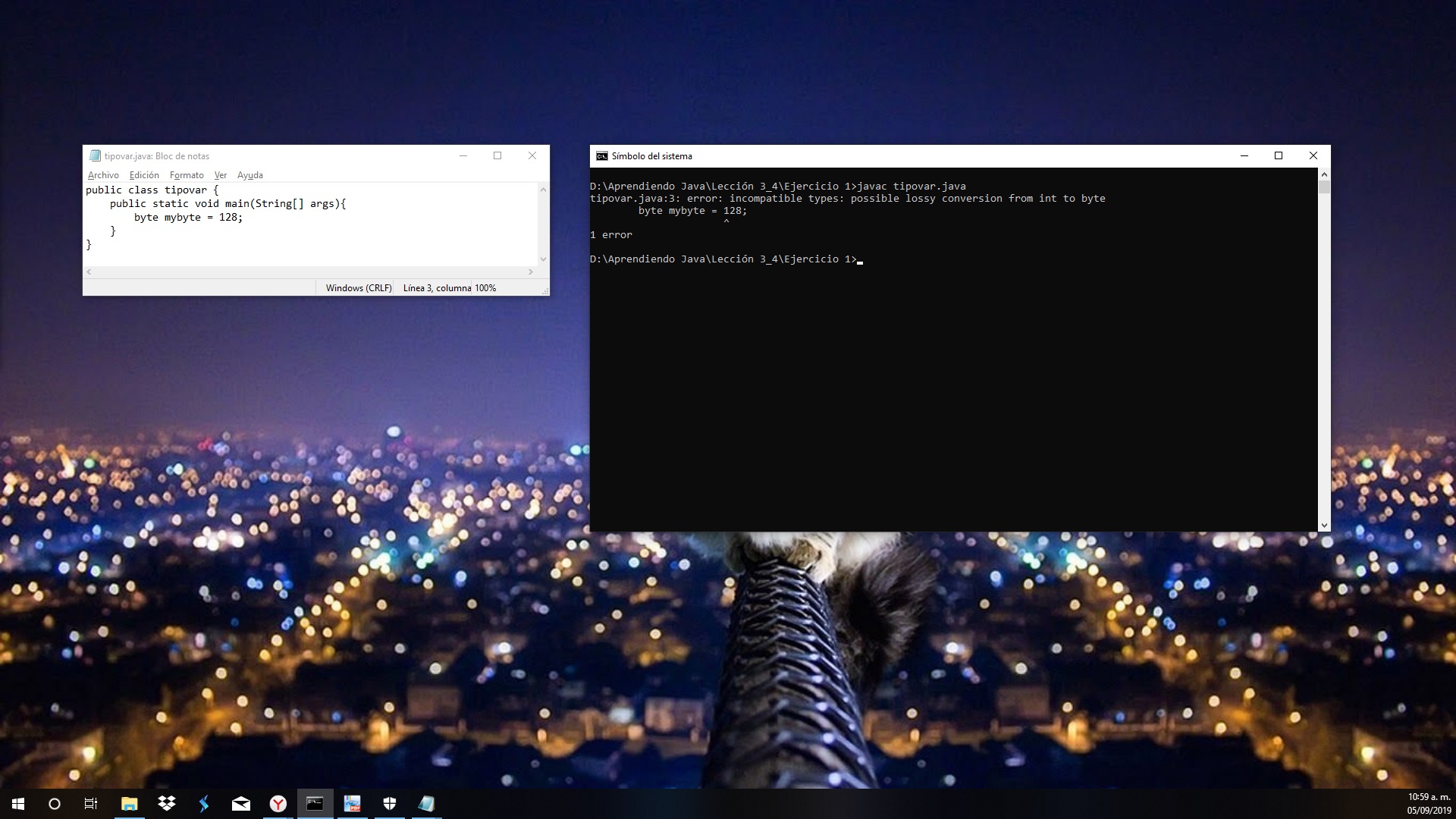Open the Ayuda menu in Notepad
The height and width of the screenshot is (819, 1456).
pyautogui.click(x=250, y=175)
